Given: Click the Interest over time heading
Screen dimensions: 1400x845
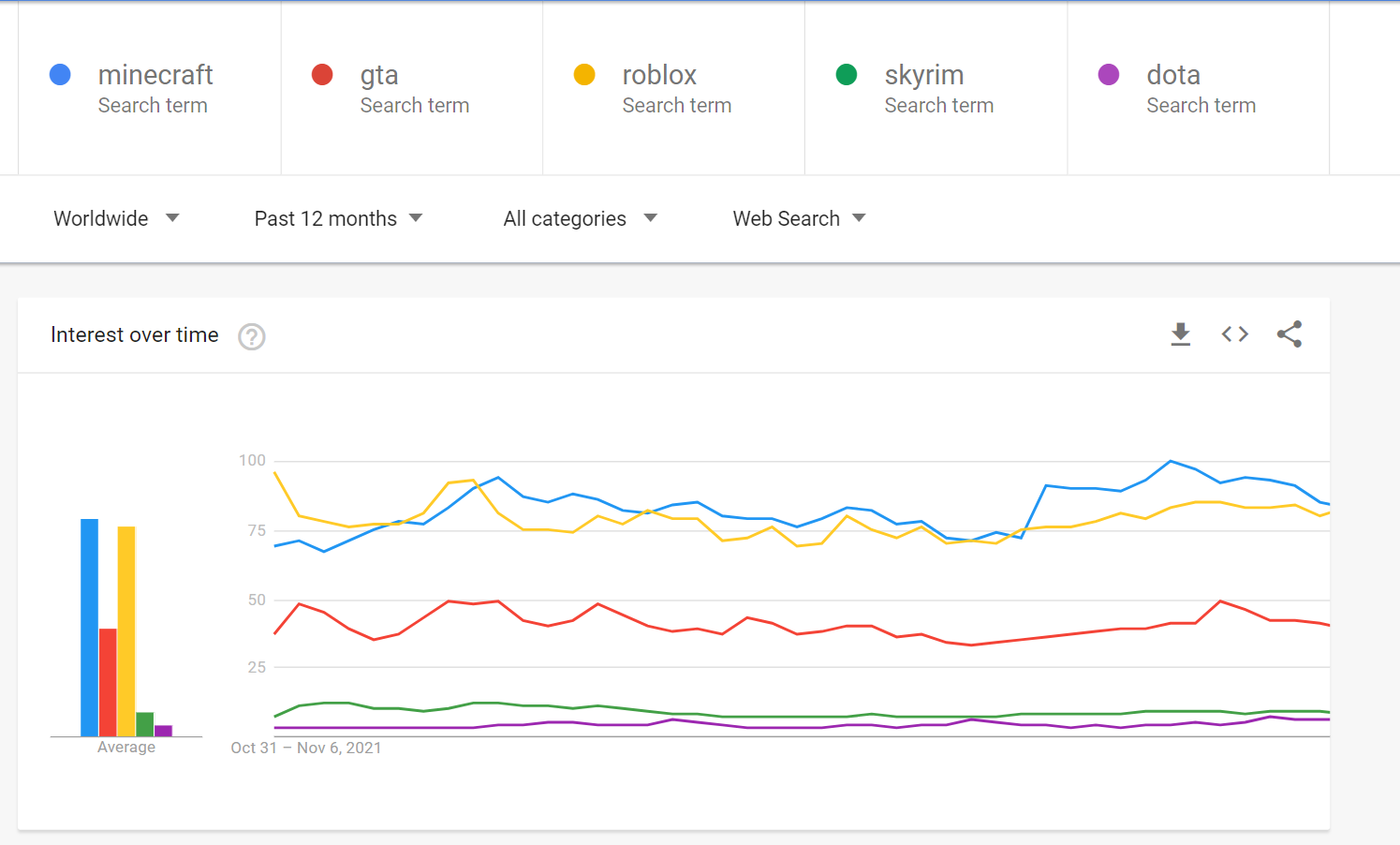Looking at the screenshot, I should [134, 334].
